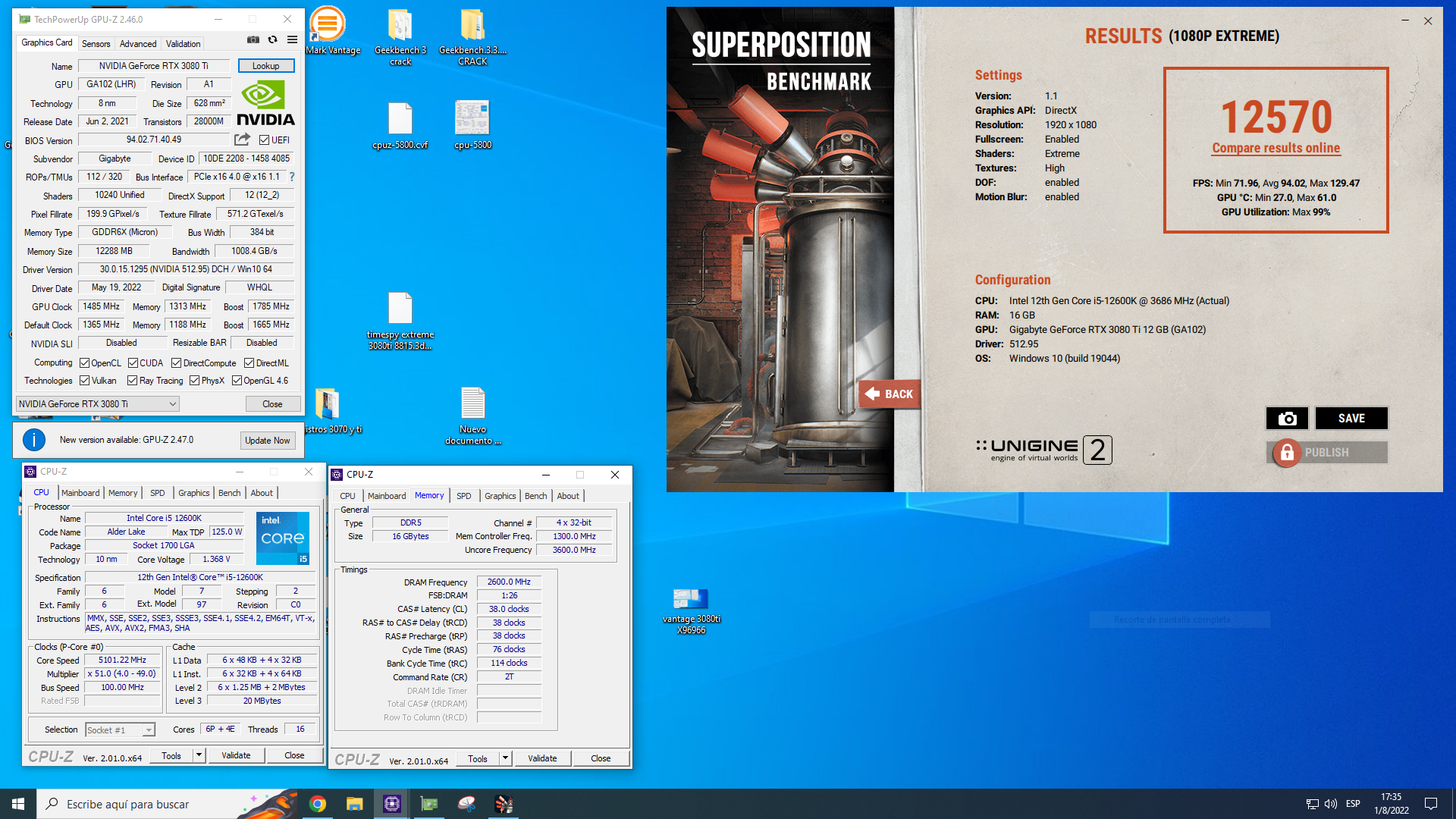Click the BACK button in Superposition
This screenshot has height=819, width=1456.
[890, 394]
